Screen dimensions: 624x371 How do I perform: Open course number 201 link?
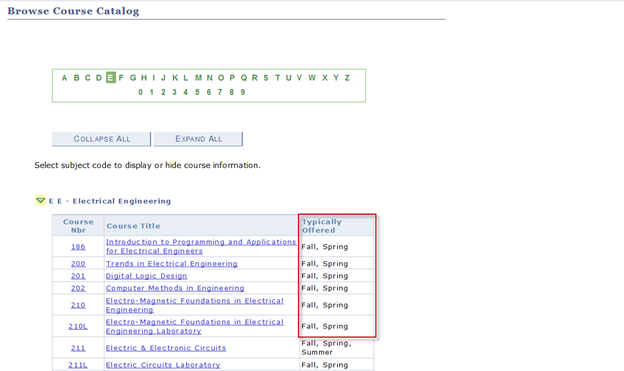pos(78,276)
